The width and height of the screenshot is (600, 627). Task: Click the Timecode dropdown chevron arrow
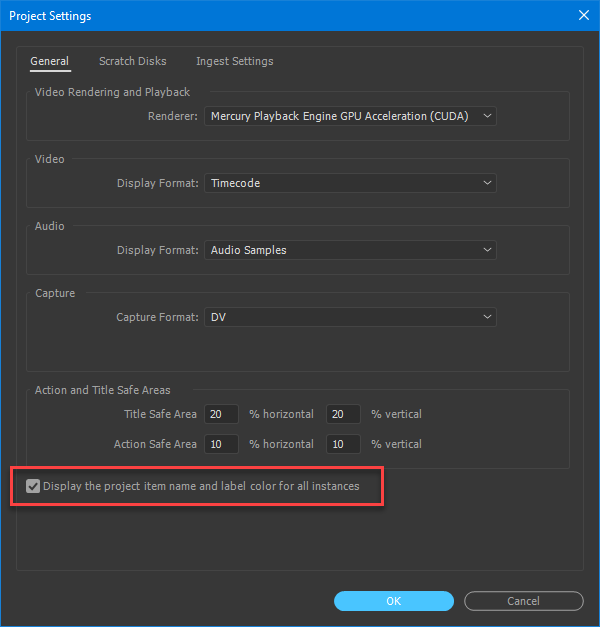pos(487,183)
